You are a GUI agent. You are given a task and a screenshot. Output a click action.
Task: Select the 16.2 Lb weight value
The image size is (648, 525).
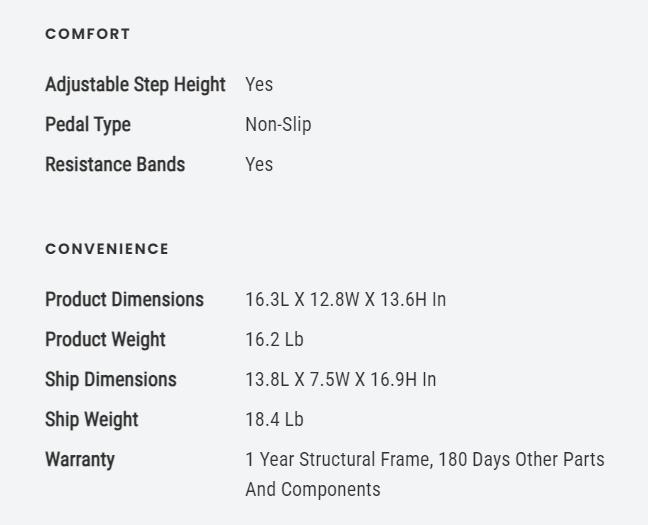pos(274,340)
